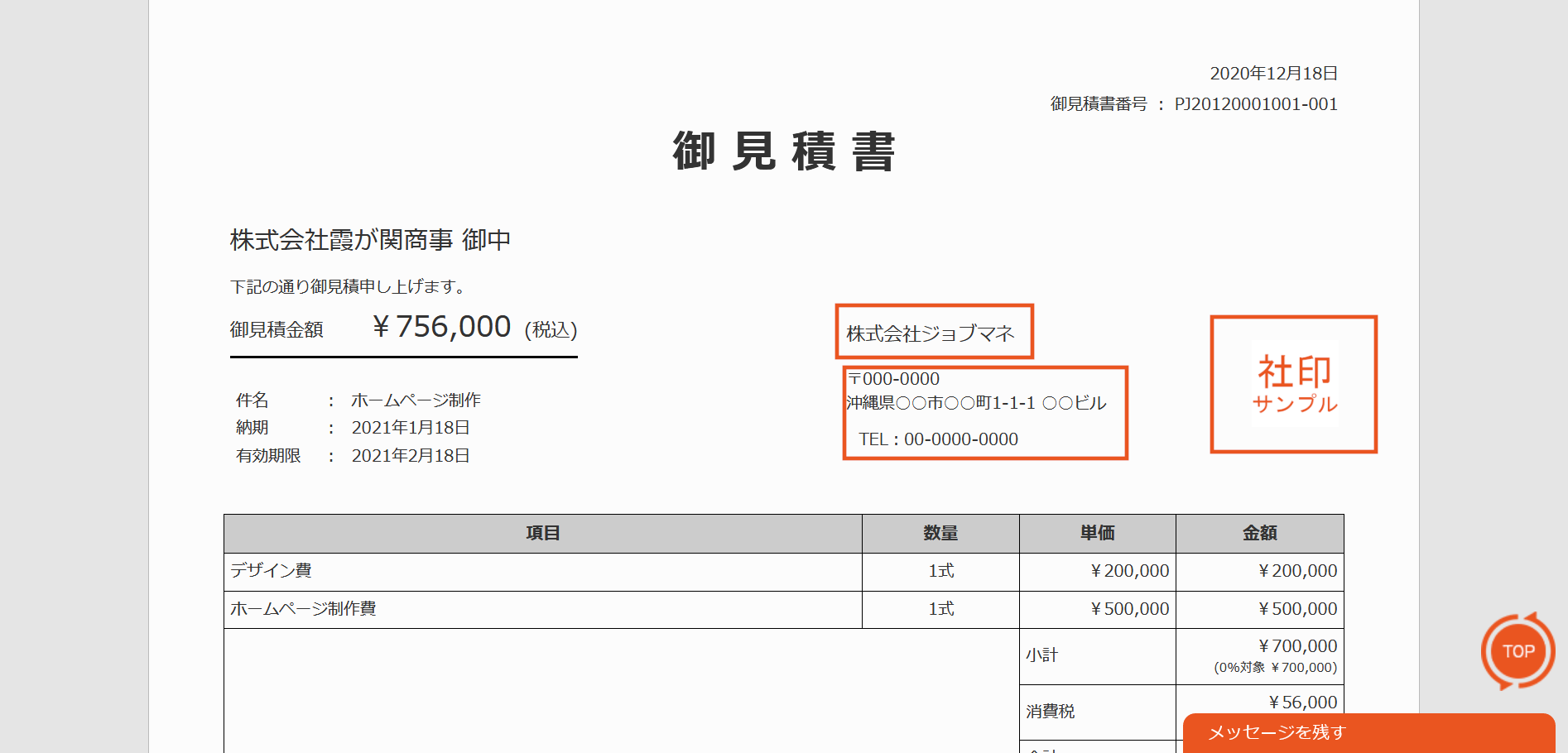Image resolution: width=1568 pixels, height=753 pixels.
Task: Click the delivery date 2021年1月18日
Action: [x=411, y=428]
